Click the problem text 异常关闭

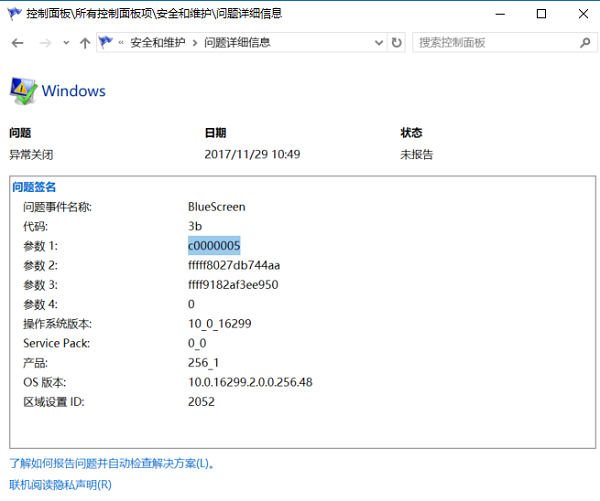tap(31, 155)
